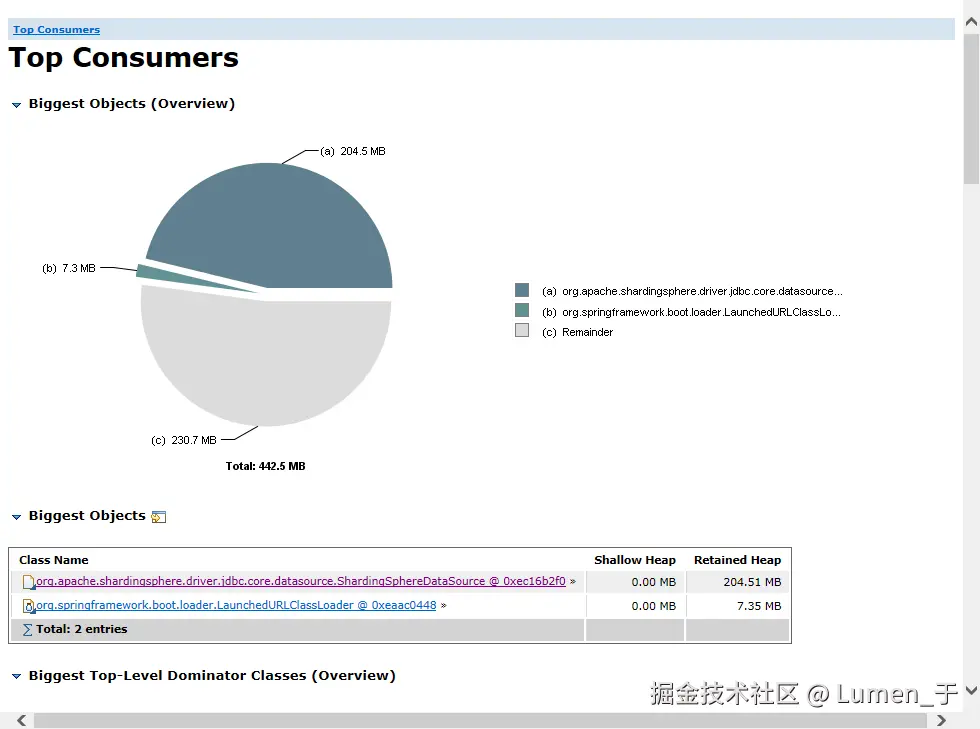
Task: Expand details arrow after LaunchedURLClassLoader link
Action: [x=443, y=605]
